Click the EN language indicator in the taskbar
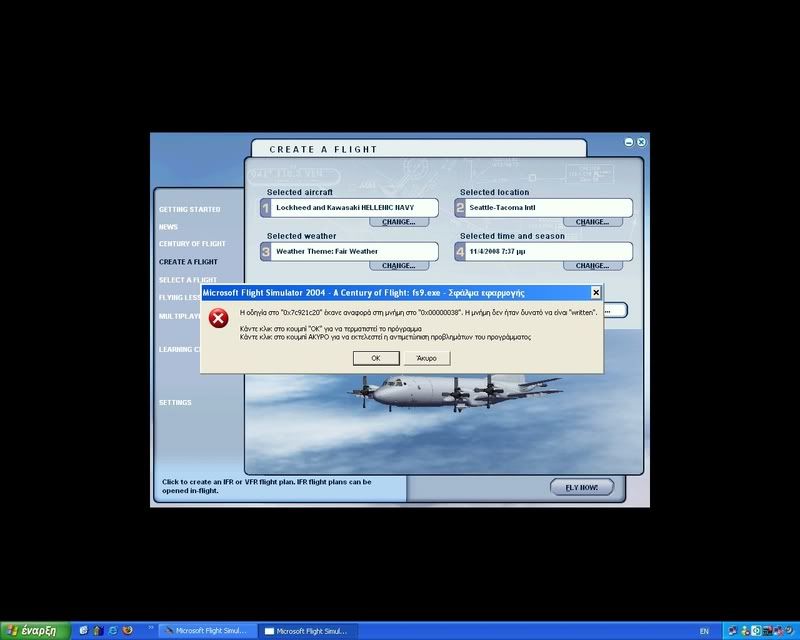The width and height of the screenshot is (800, 640). point(704,631)
